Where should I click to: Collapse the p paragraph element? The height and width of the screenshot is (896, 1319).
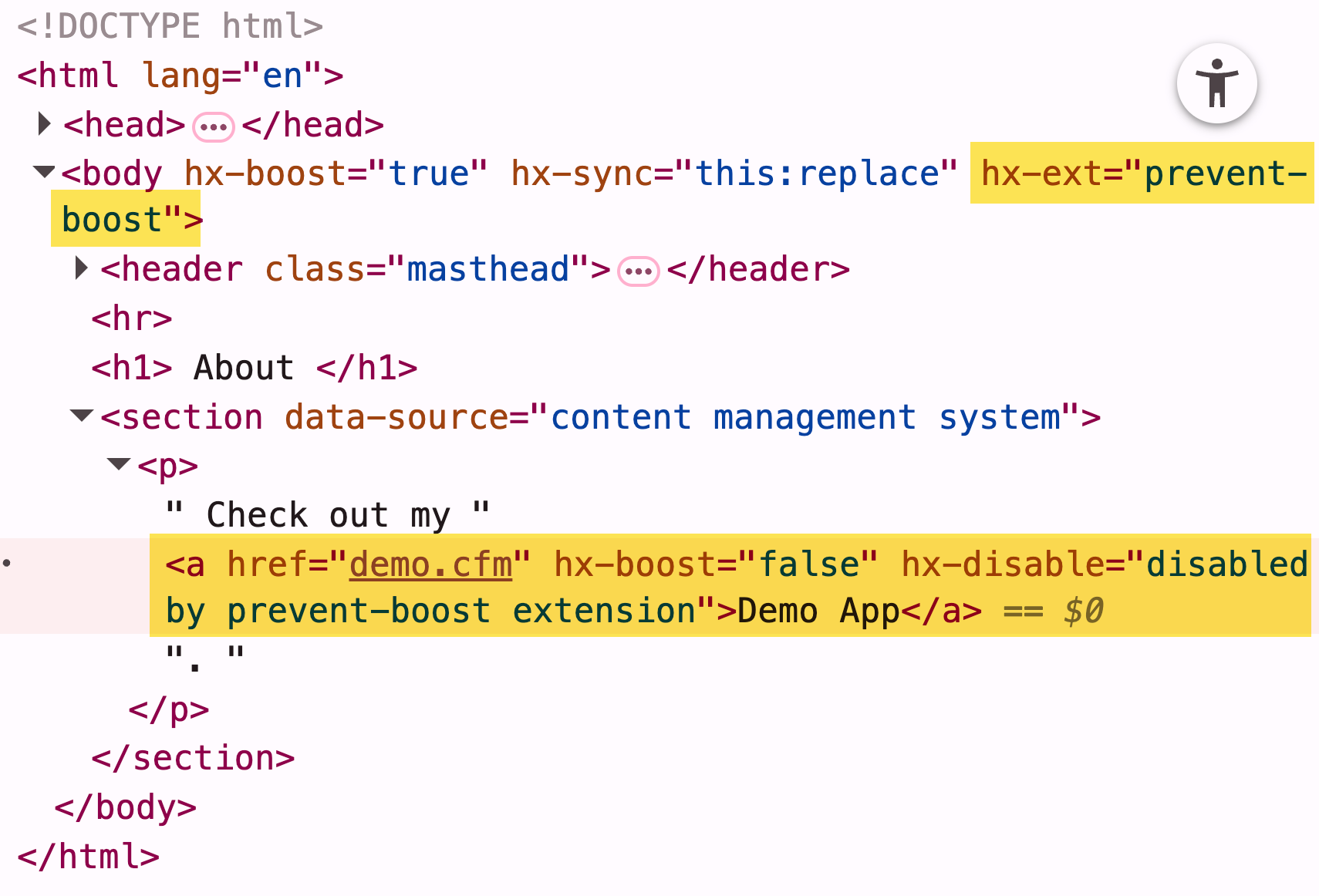point(118,464)
